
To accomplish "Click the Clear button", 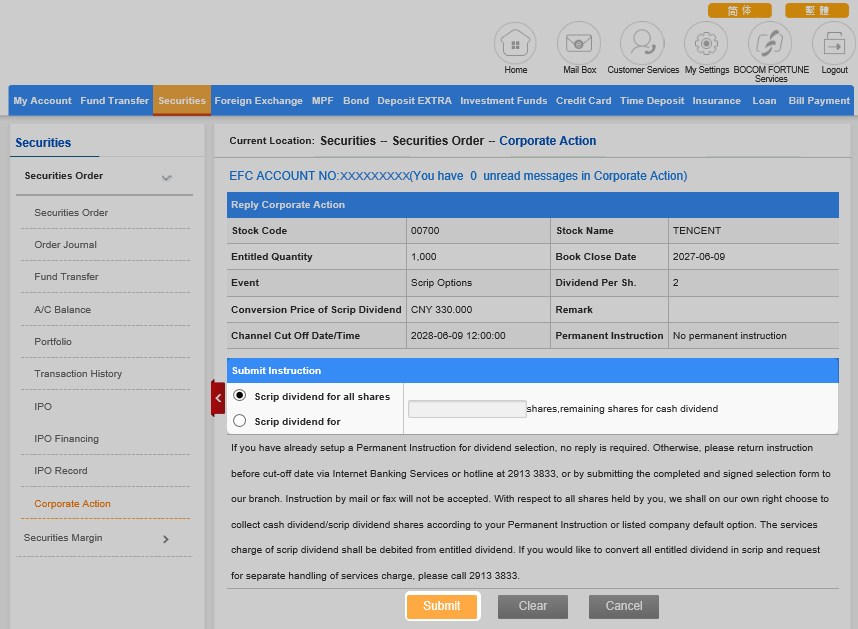I will [533, 606].
